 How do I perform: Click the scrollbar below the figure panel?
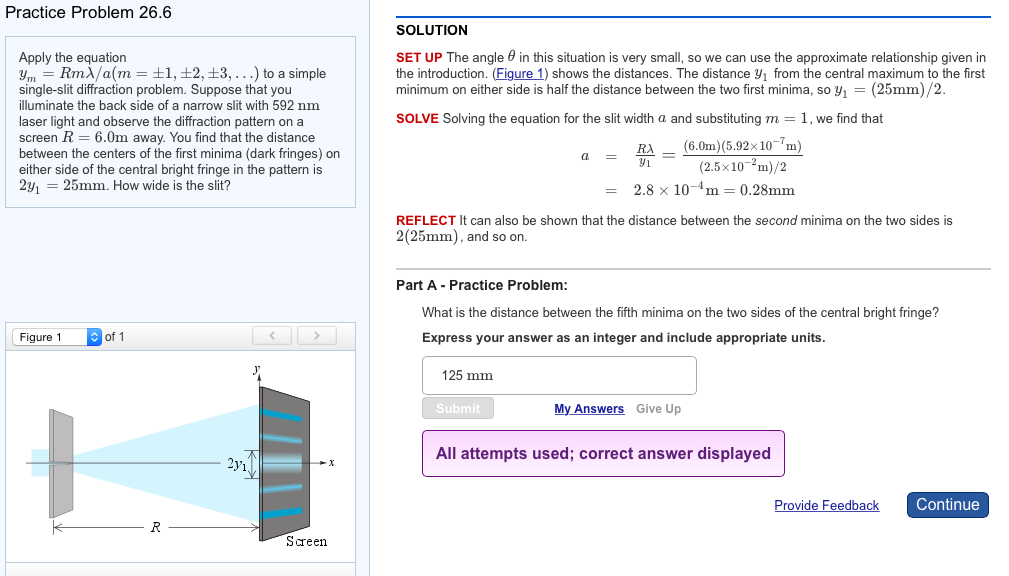(x=180, y=572)
